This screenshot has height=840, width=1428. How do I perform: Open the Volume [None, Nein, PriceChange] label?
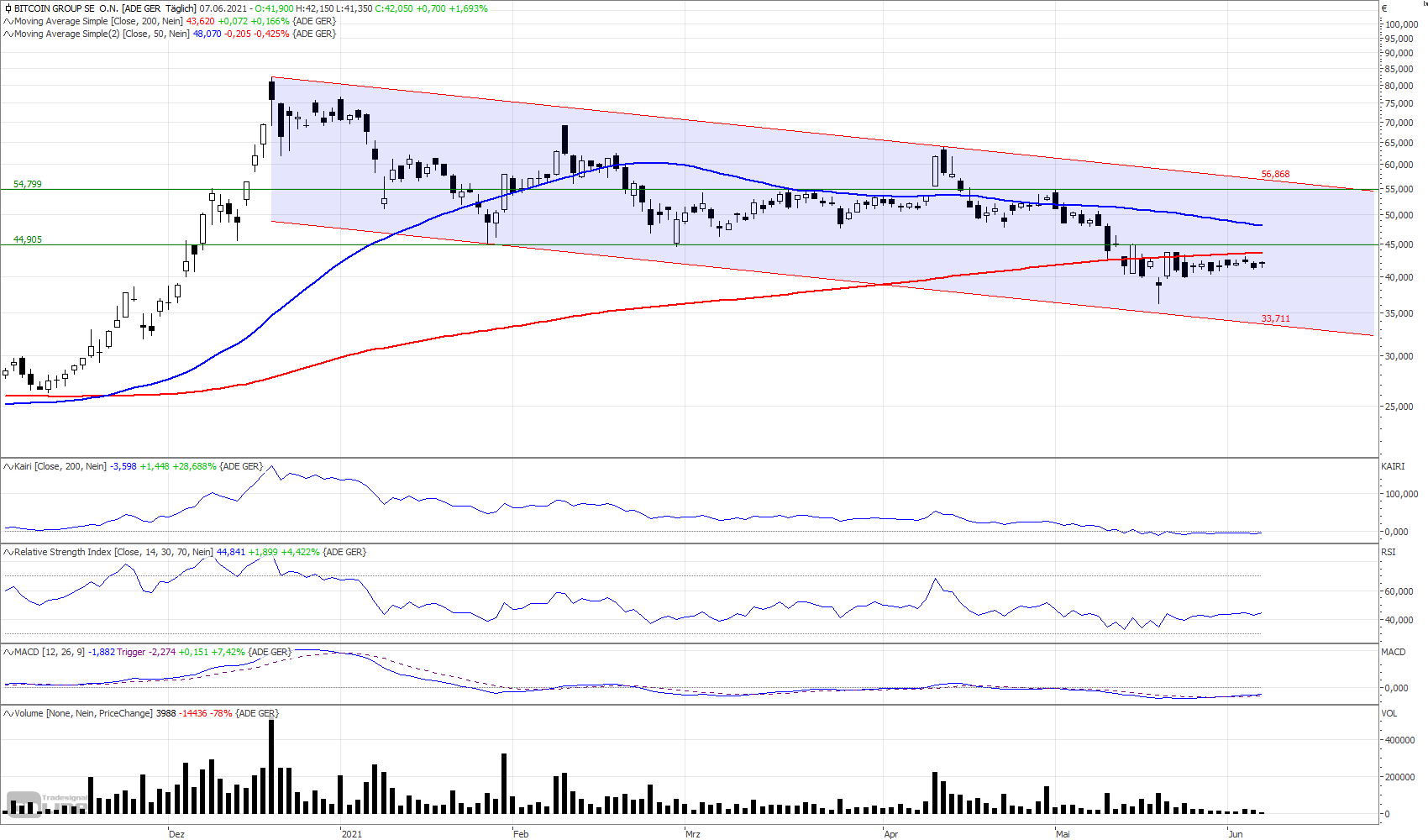[83, 713]
